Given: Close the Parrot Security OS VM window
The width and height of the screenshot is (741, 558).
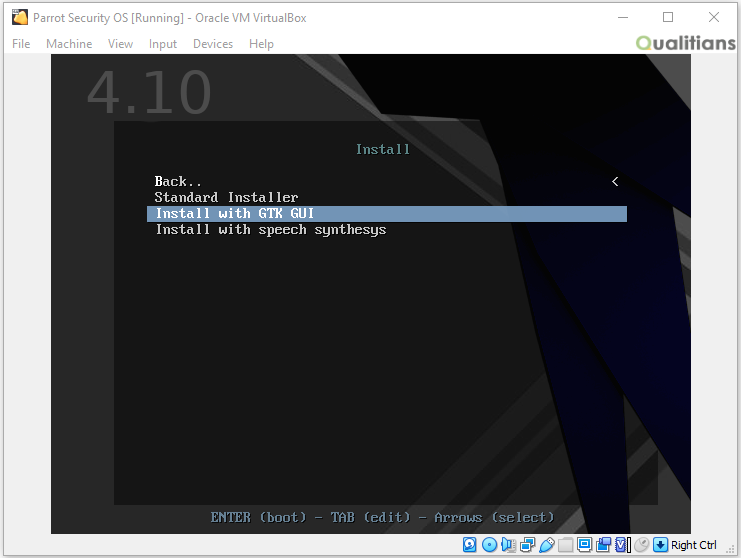Looking at the screenshot, I should click(714, 17).
